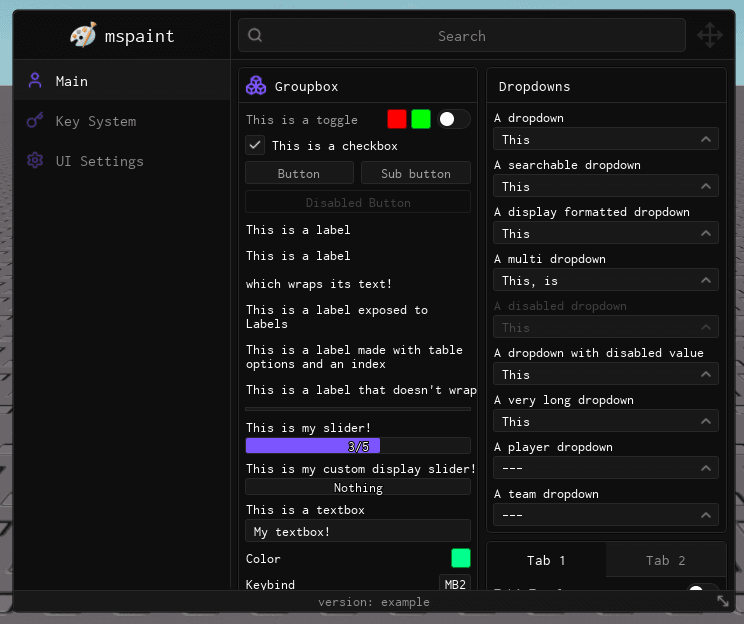Click the 'This is my slider!' 3/5 bar
The image size is (744, 624).
pos(358,446)
